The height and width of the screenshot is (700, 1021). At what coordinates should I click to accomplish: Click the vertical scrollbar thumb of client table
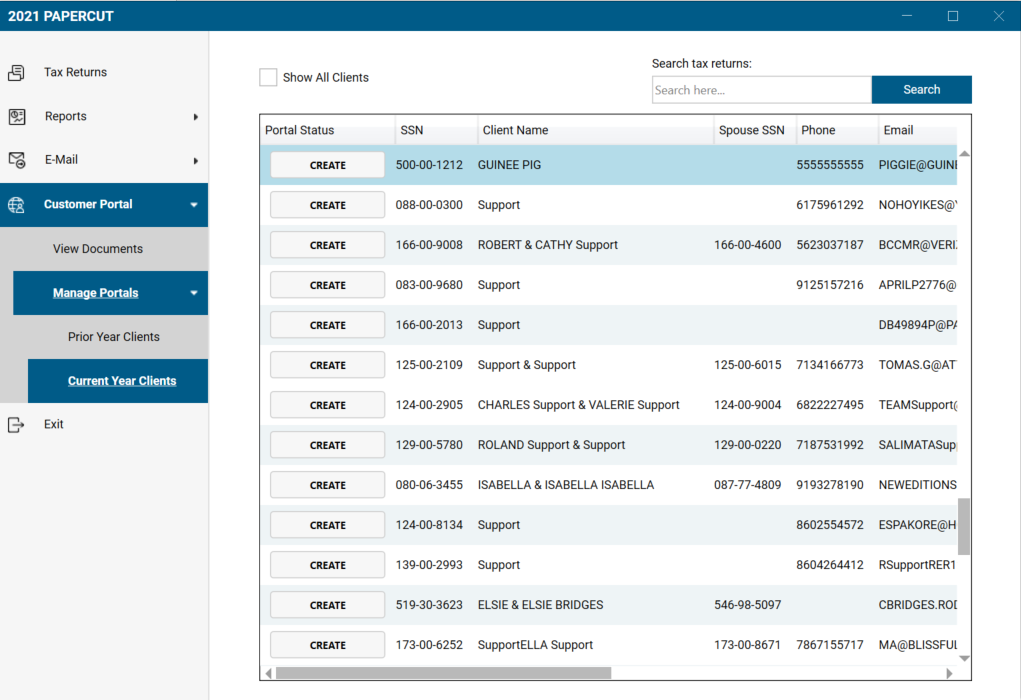(964, 527)
